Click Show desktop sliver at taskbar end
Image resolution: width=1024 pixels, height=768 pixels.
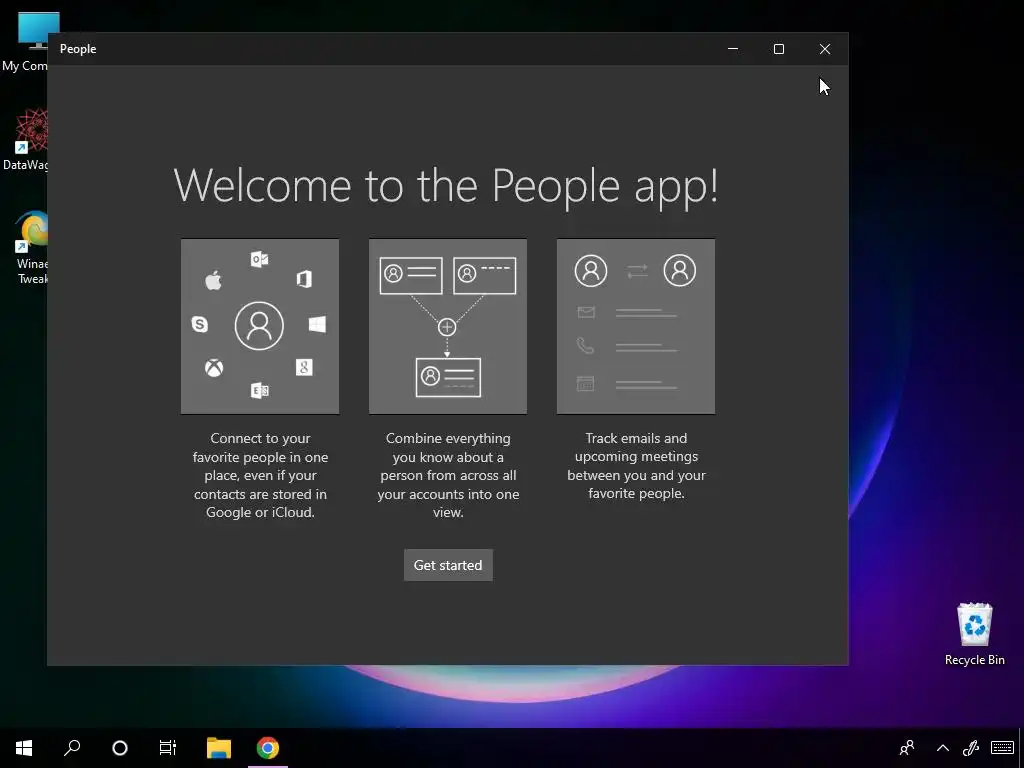[x=1021, y=748]
